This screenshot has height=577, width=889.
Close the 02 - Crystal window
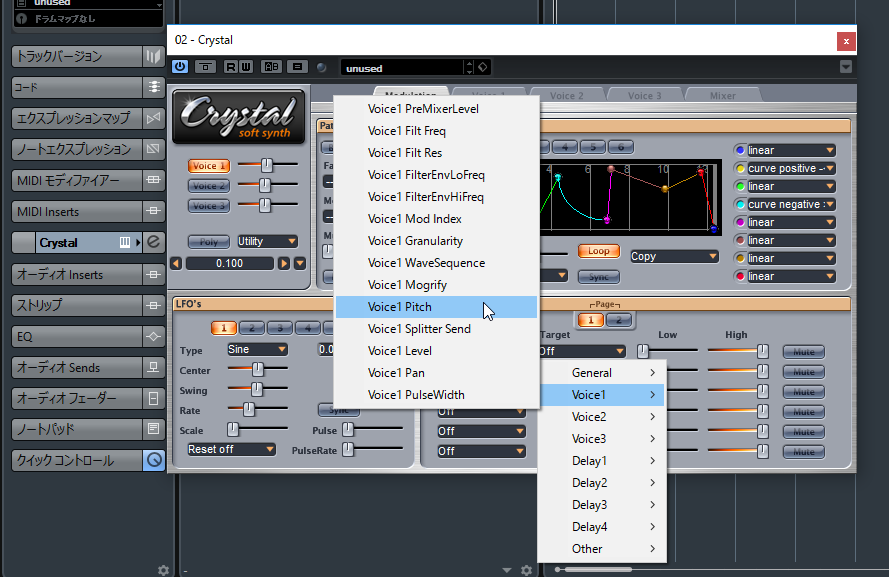[846, 41]
